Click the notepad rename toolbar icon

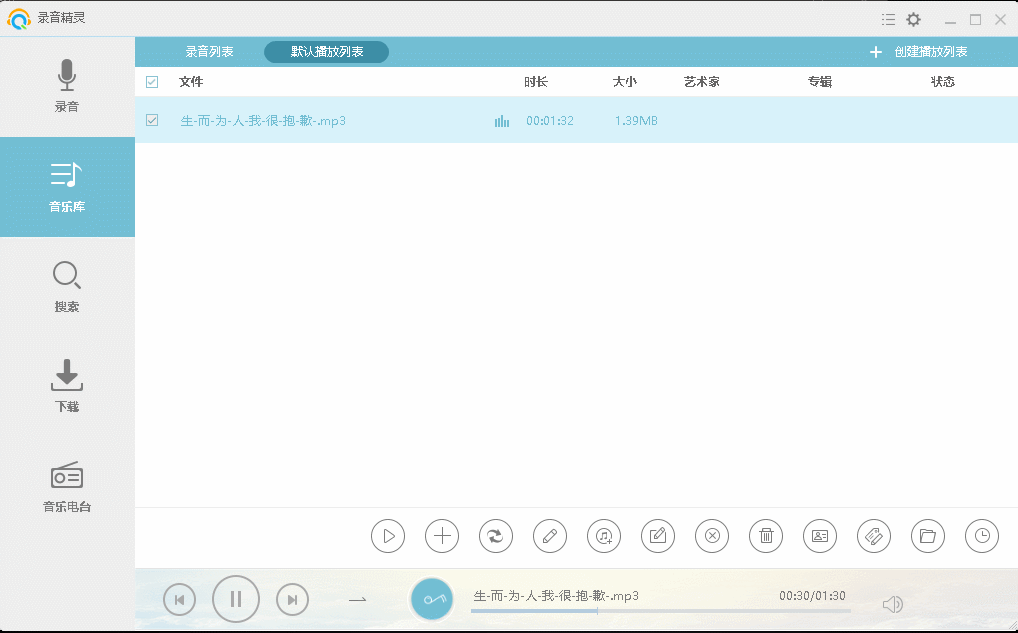pyautogui.click(x=658, y=536)
